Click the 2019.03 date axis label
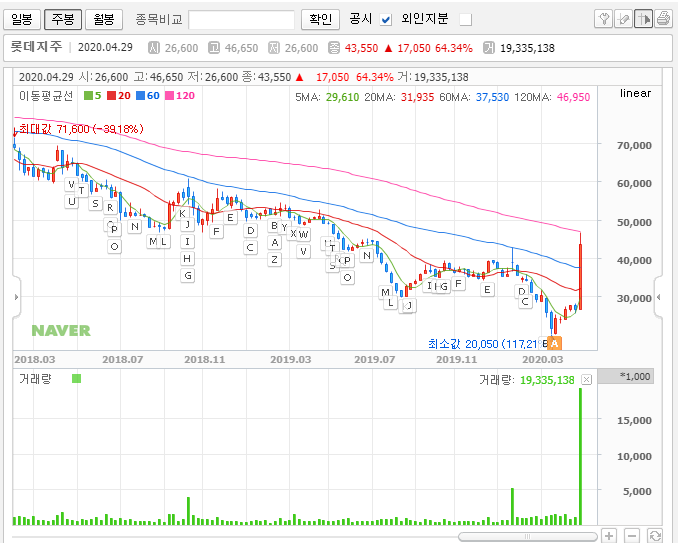Viewport: 683px width, 543px height. (x=291, y=360)
